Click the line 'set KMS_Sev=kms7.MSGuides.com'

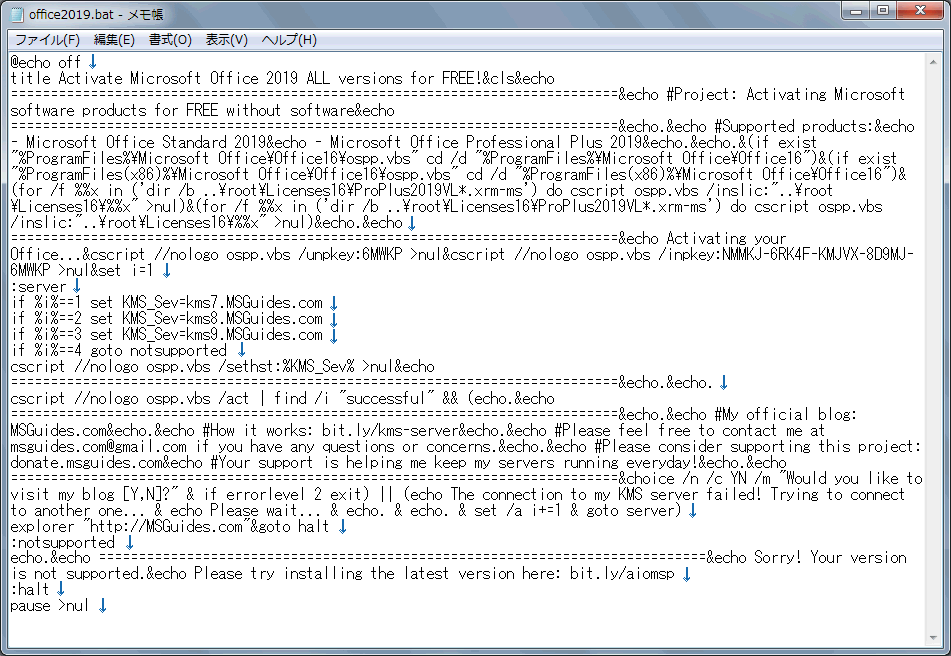tap(206, 303)
